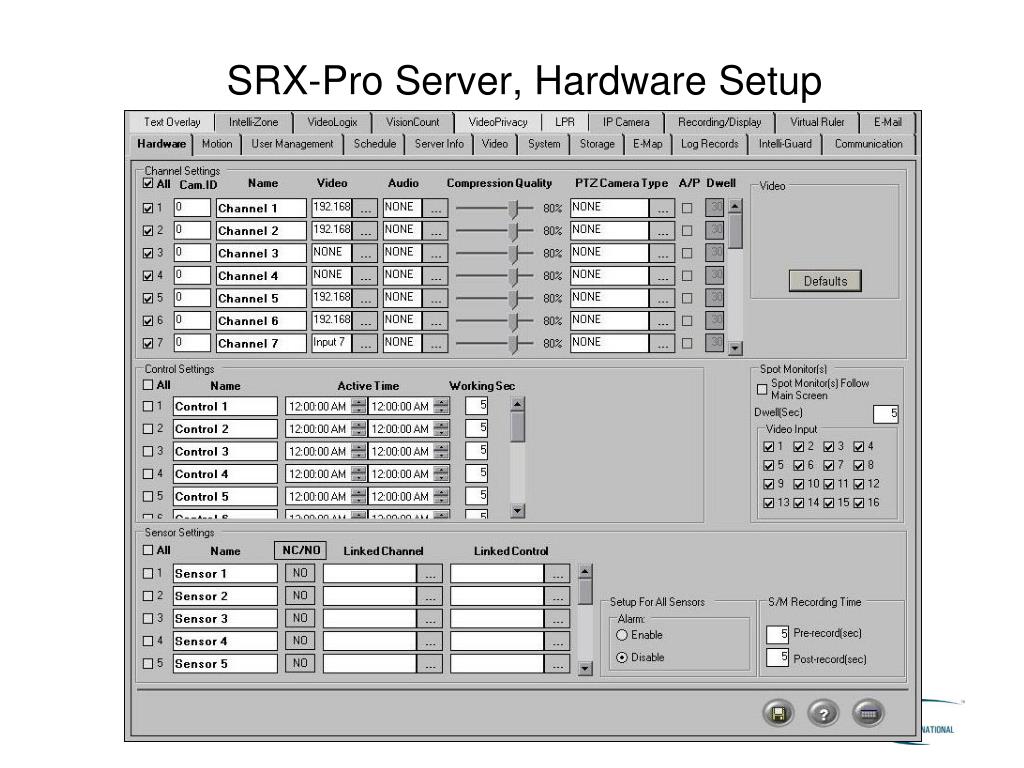
Task: Open the on-screen keyboard icon
Action: point(868,714)
